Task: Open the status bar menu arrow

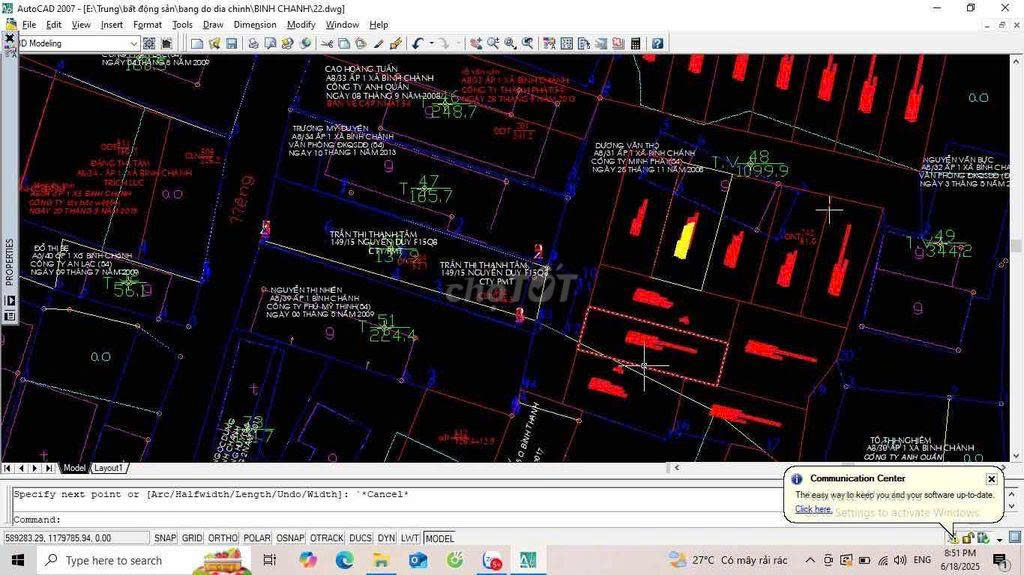Action: (998, 538)
